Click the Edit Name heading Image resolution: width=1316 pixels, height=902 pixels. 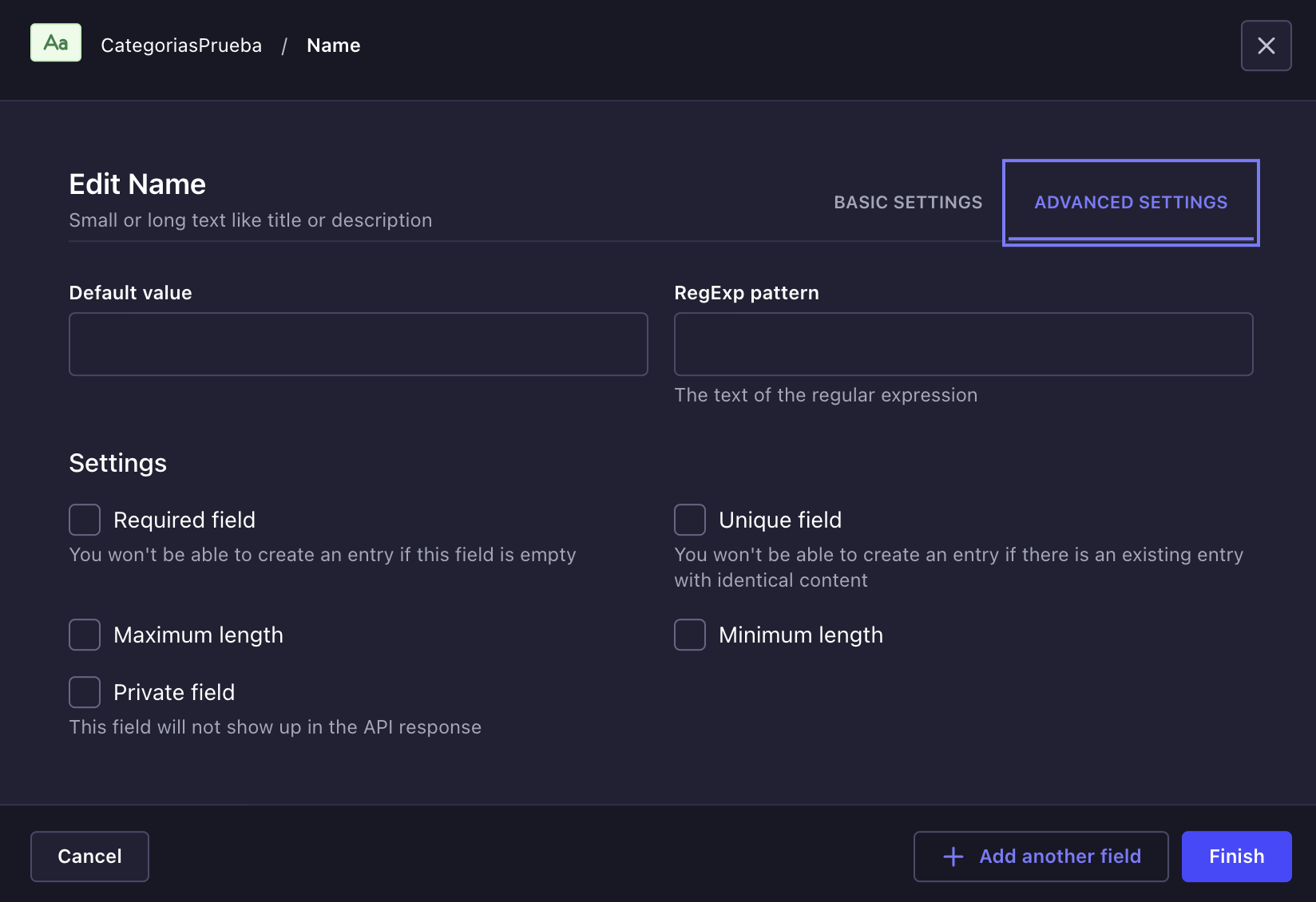[137, 184]
